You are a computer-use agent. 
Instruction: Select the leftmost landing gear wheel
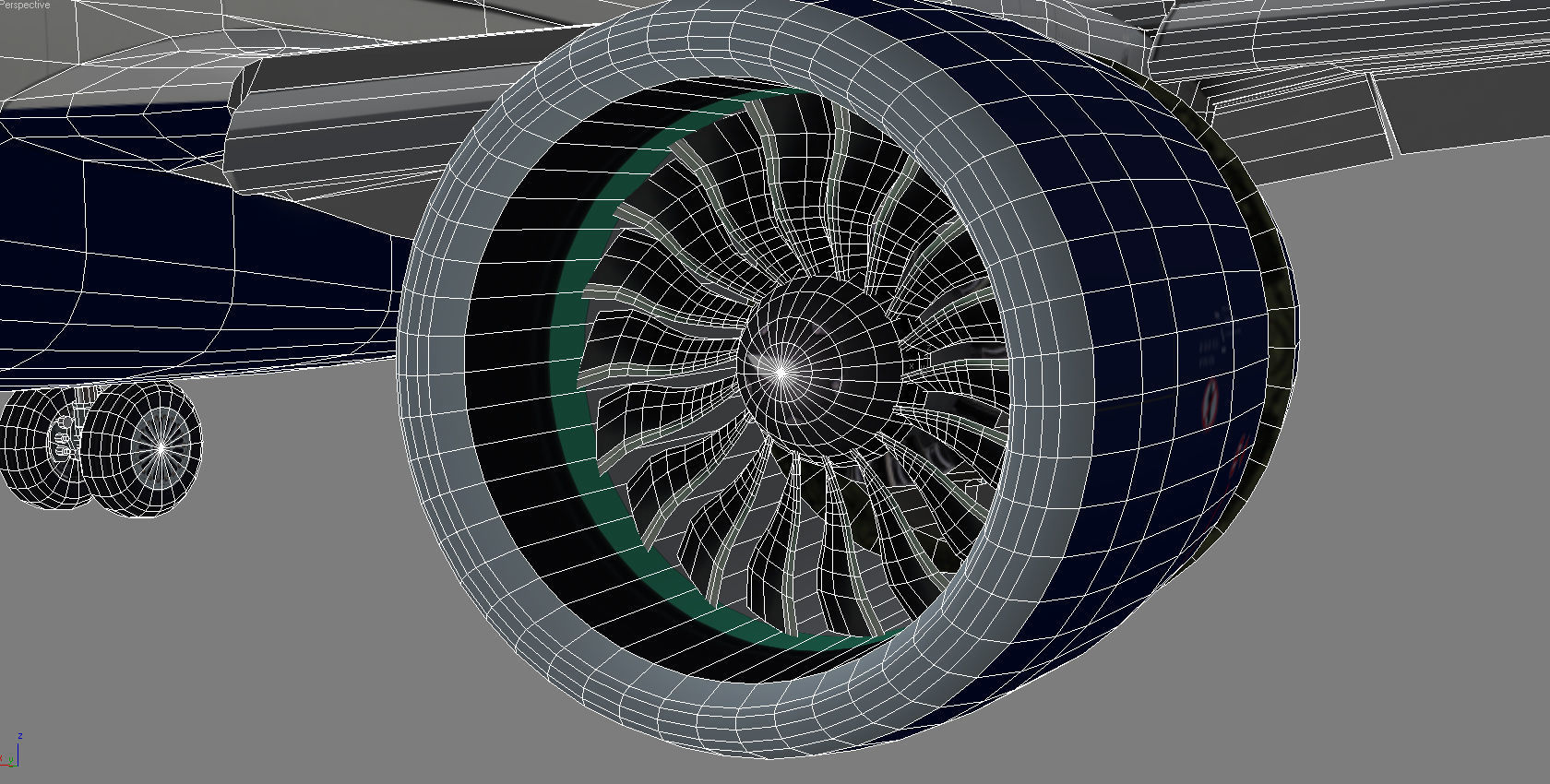[42, 447]
